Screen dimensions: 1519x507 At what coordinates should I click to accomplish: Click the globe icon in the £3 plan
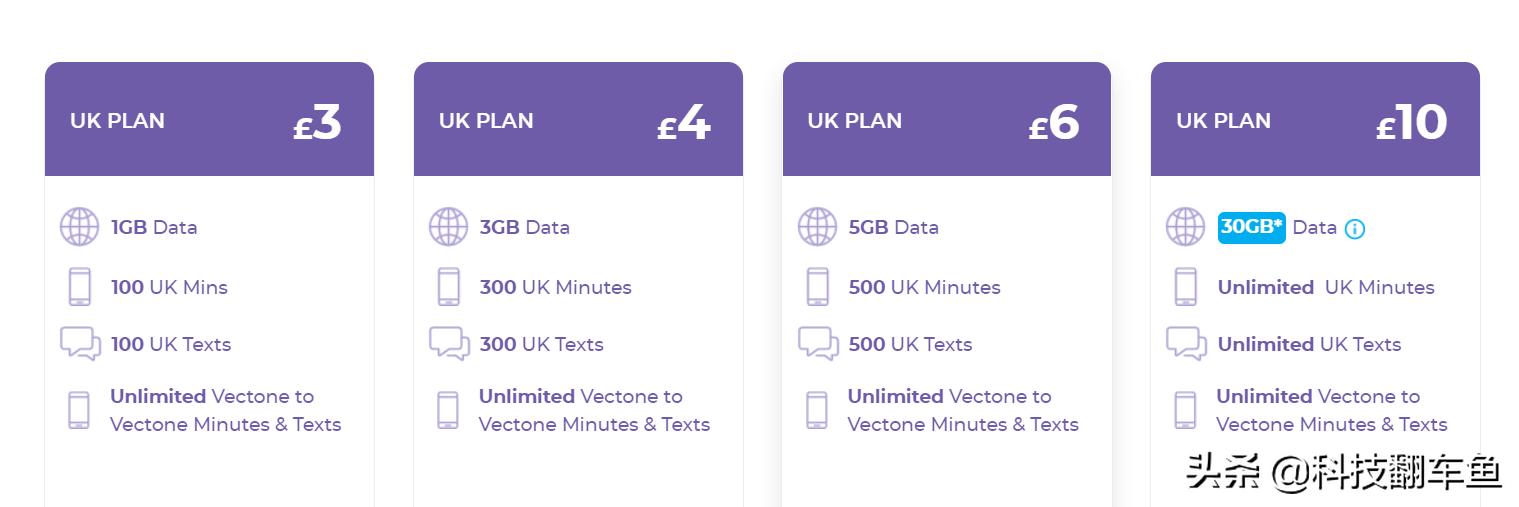click(x=79, y=227)
